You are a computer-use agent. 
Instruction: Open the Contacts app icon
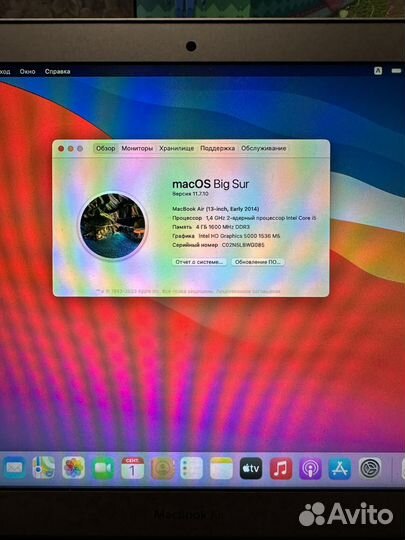point(162,468)
